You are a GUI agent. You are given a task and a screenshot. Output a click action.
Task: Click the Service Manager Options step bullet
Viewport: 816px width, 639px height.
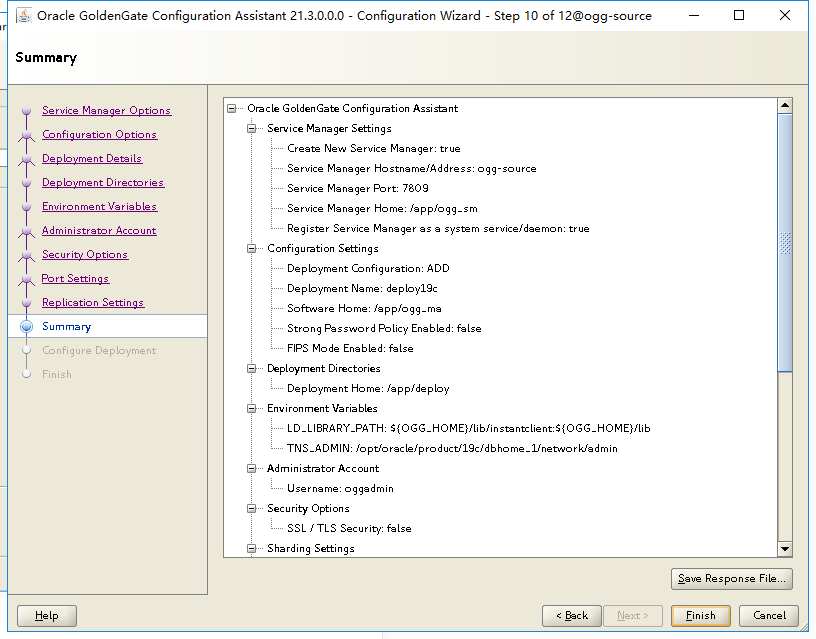(27, 110)
